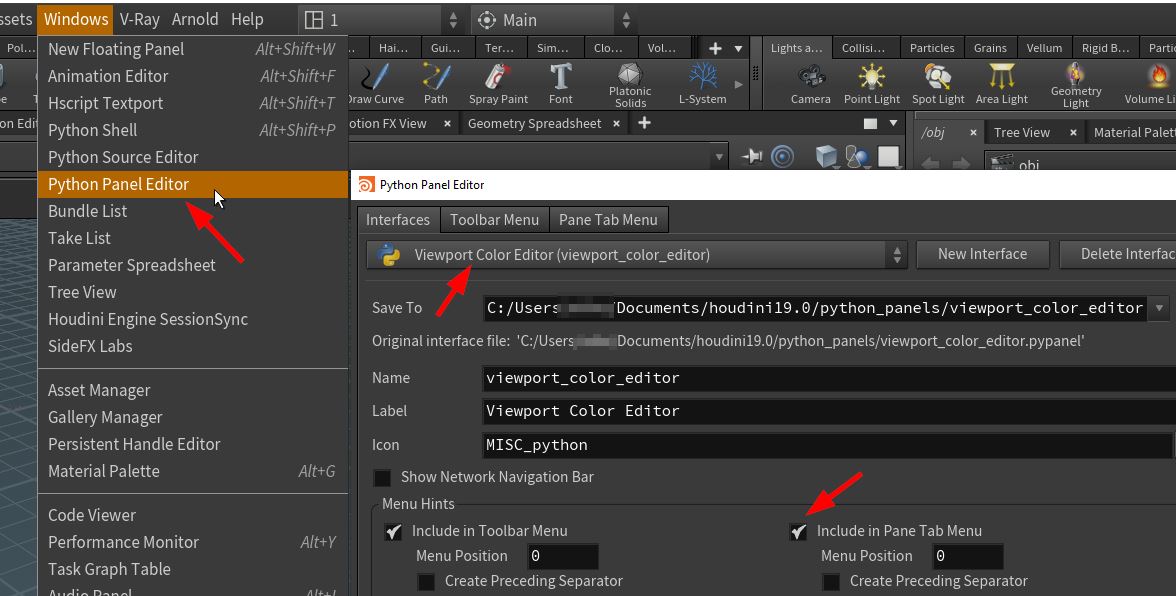Add a Volume Light from shelf
This screenshot has width=1176, height=596.
tap(1151, 83)
